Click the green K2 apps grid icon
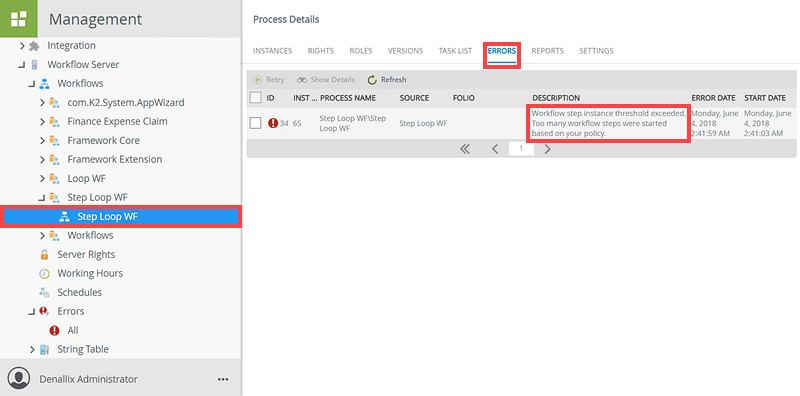 [x=18, y=19]
